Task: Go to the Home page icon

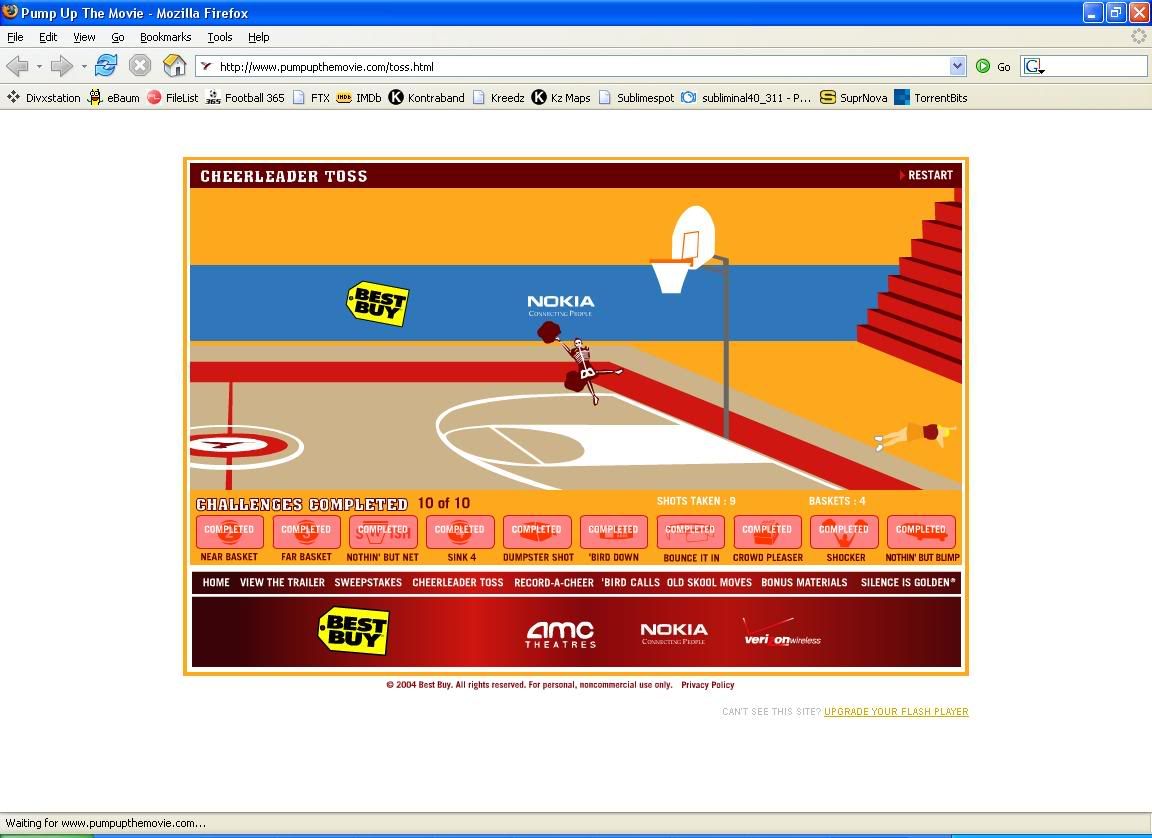Action: point(175,65)
